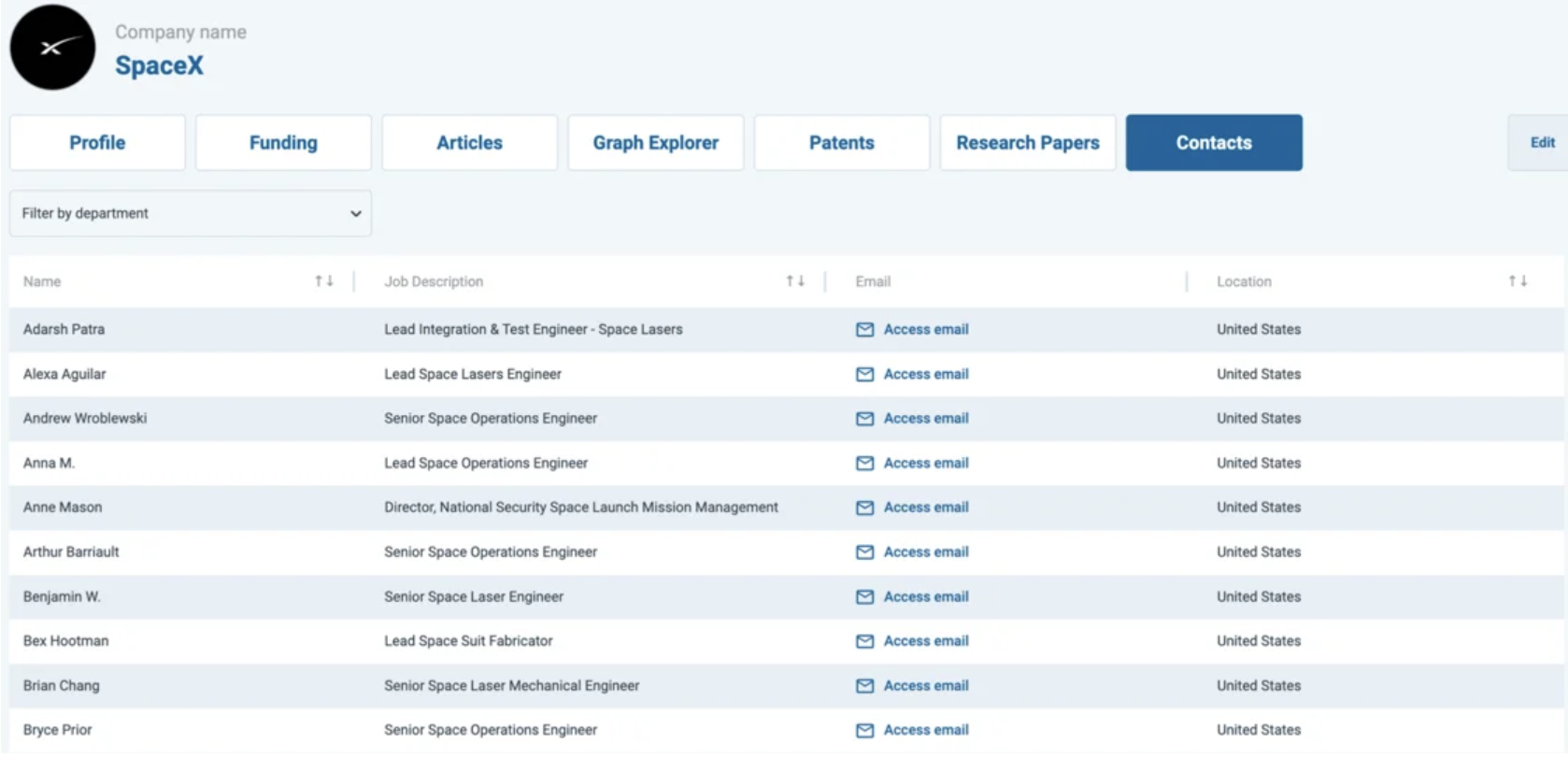Image resolution: width=1568 pixels, height=759 pixels.
Task: Click the envelope icon in Bryce Prior's row
Action: (865, 731)
